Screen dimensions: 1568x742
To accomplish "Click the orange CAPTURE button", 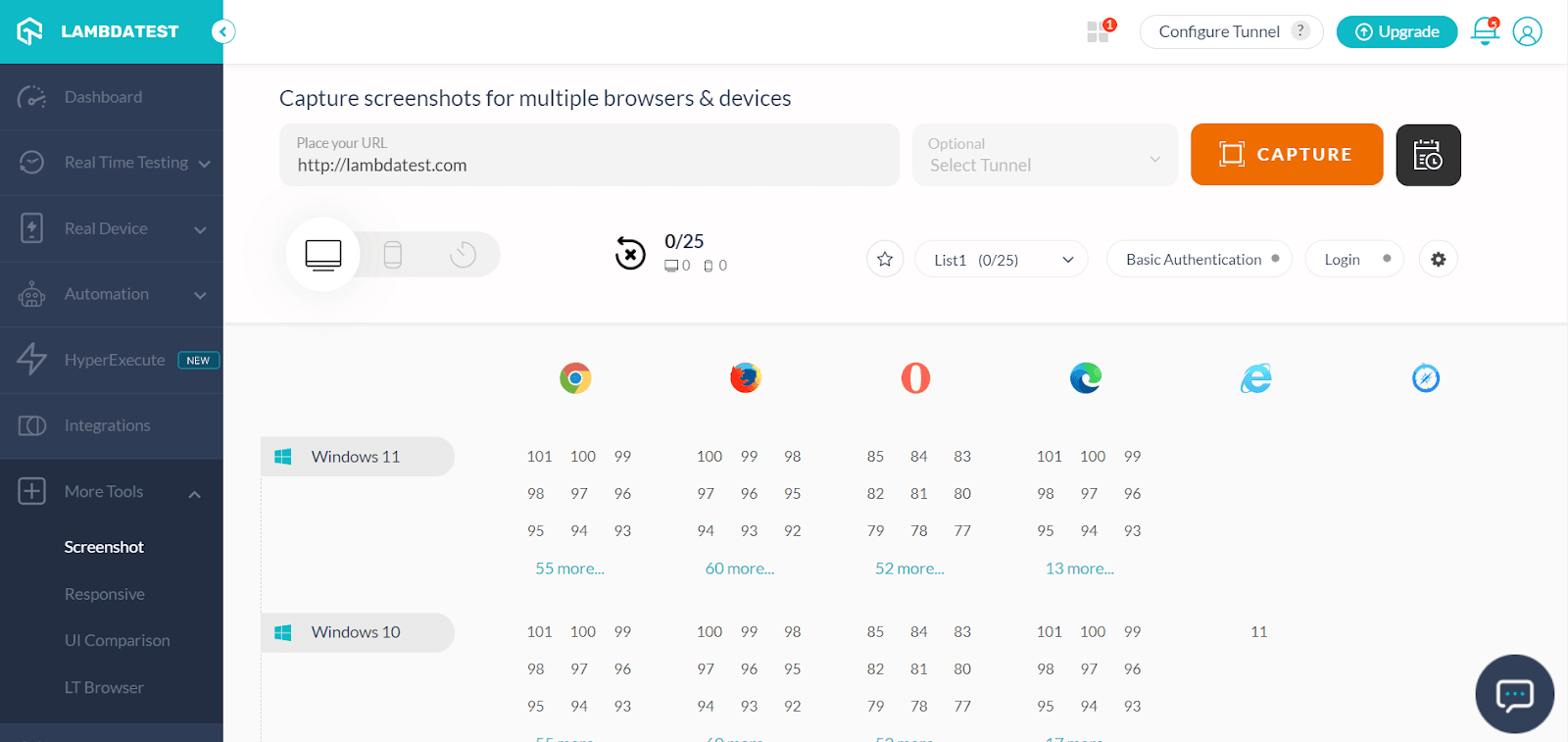I will [1287, 154].
